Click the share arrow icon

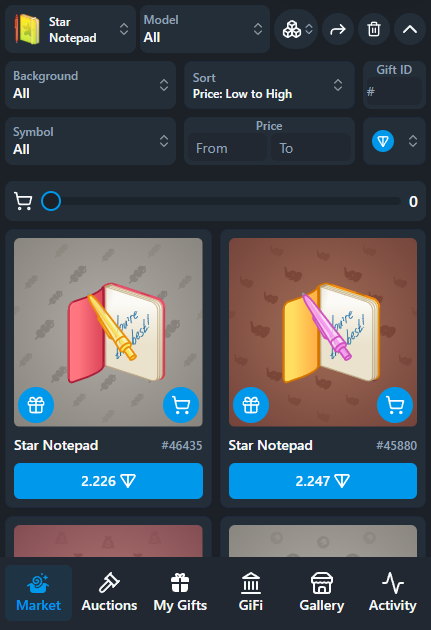338,29
